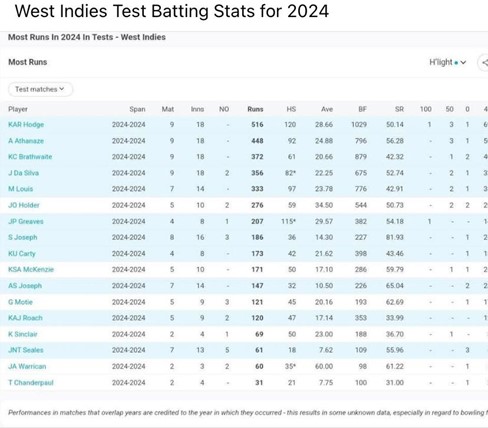Open A Athanaze player link
The height and width of the screenshot is (428, 488).
click(26, 141)
